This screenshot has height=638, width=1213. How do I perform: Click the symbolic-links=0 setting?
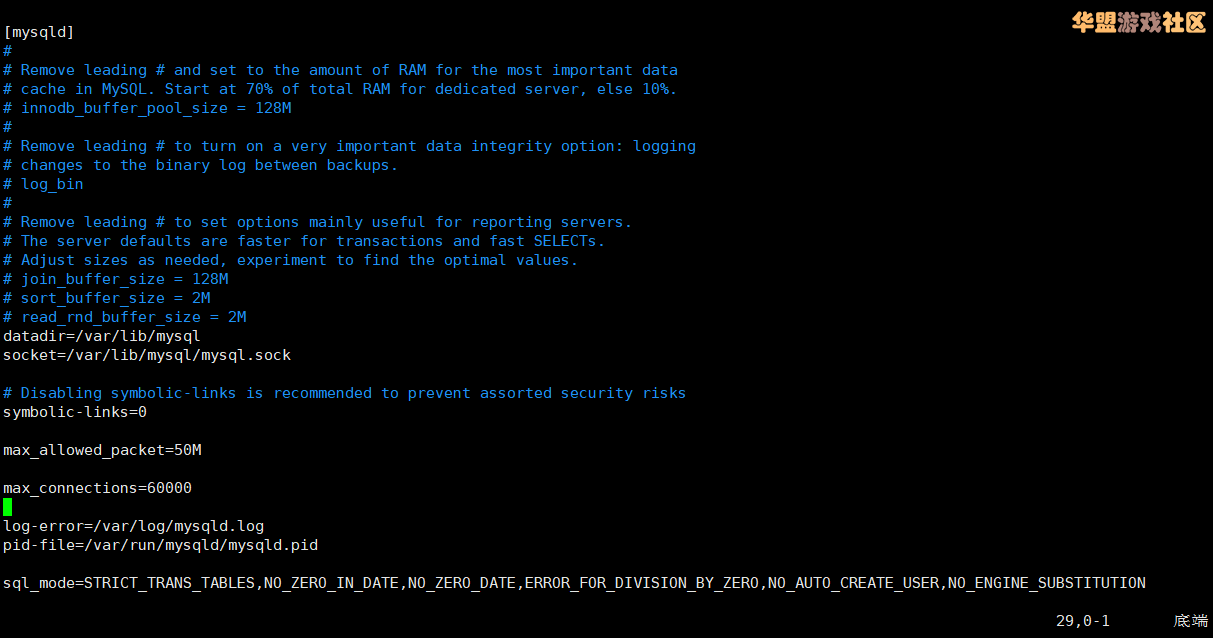click(75, 412)
